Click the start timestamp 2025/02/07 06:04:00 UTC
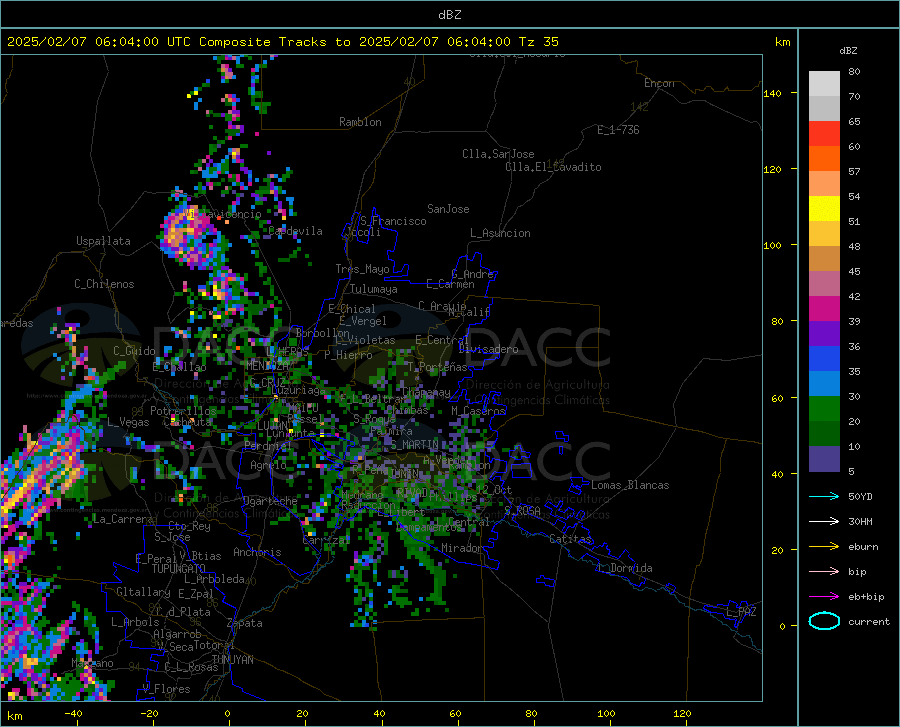 click(x=99, y=42)
